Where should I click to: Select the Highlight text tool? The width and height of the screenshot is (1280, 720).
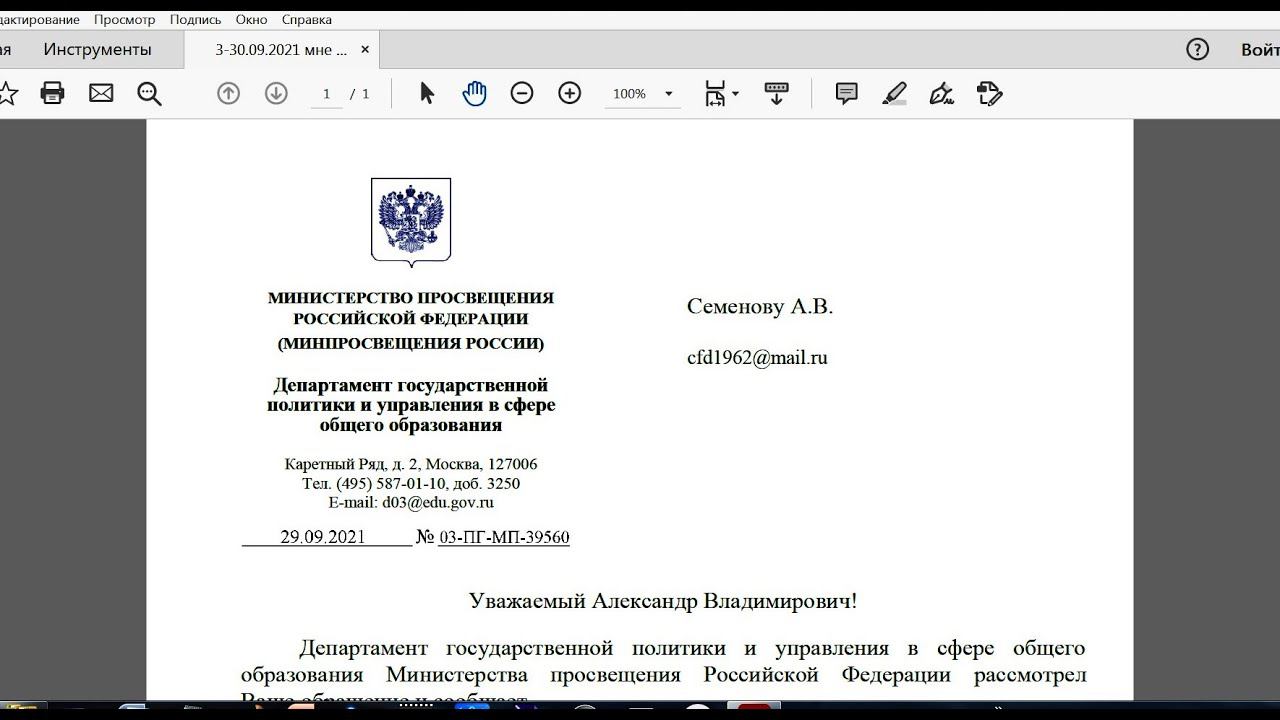pyautogui.click(x=894, y=93)
